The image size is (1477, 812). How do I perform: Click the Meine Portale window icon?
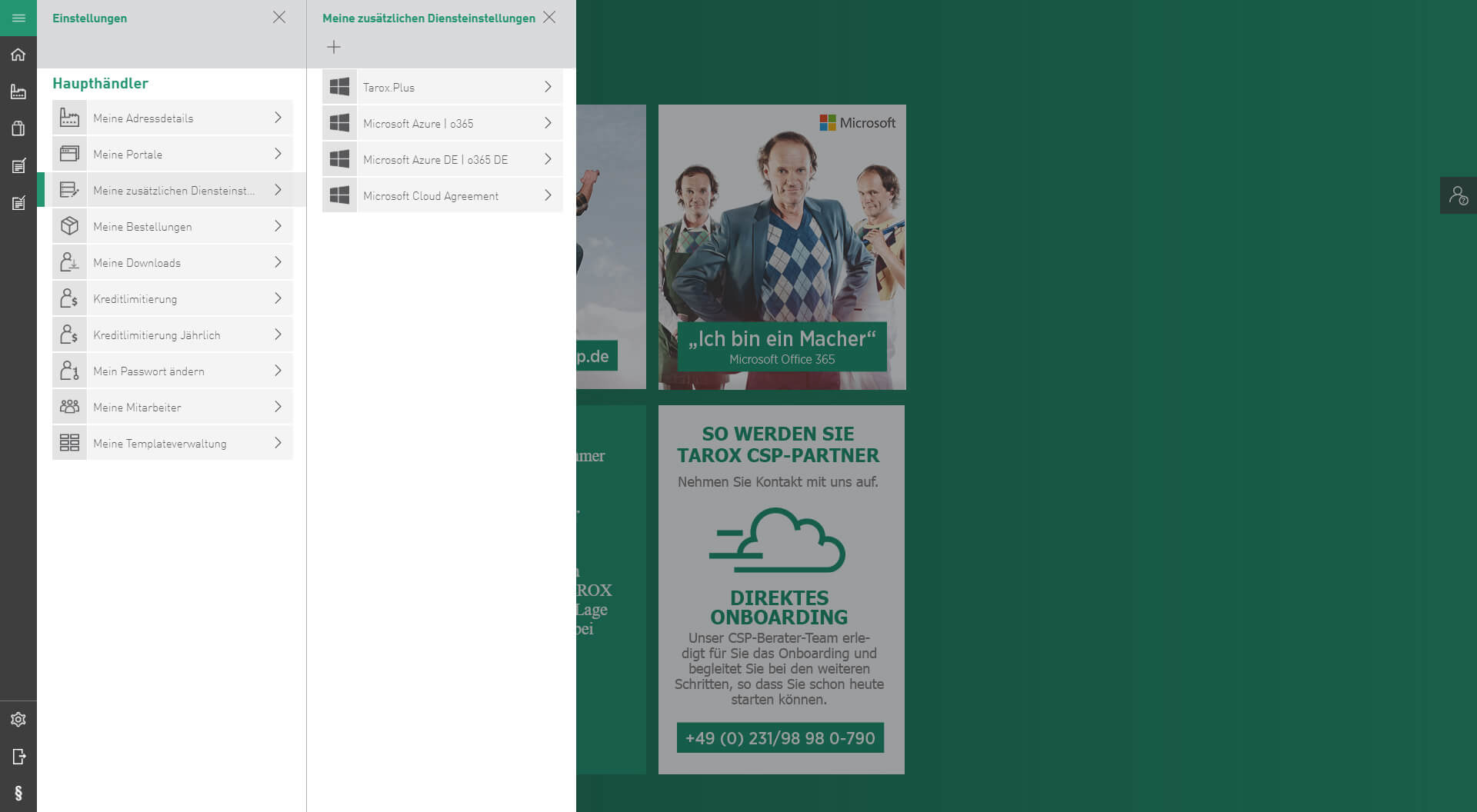[69, 154]
